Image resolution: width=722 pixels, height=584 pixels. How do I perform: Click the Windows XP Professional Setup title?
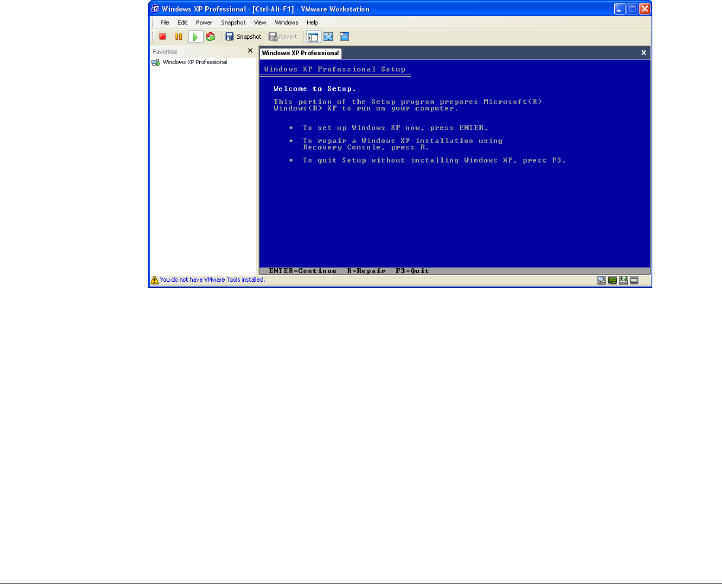pos(335,70)
